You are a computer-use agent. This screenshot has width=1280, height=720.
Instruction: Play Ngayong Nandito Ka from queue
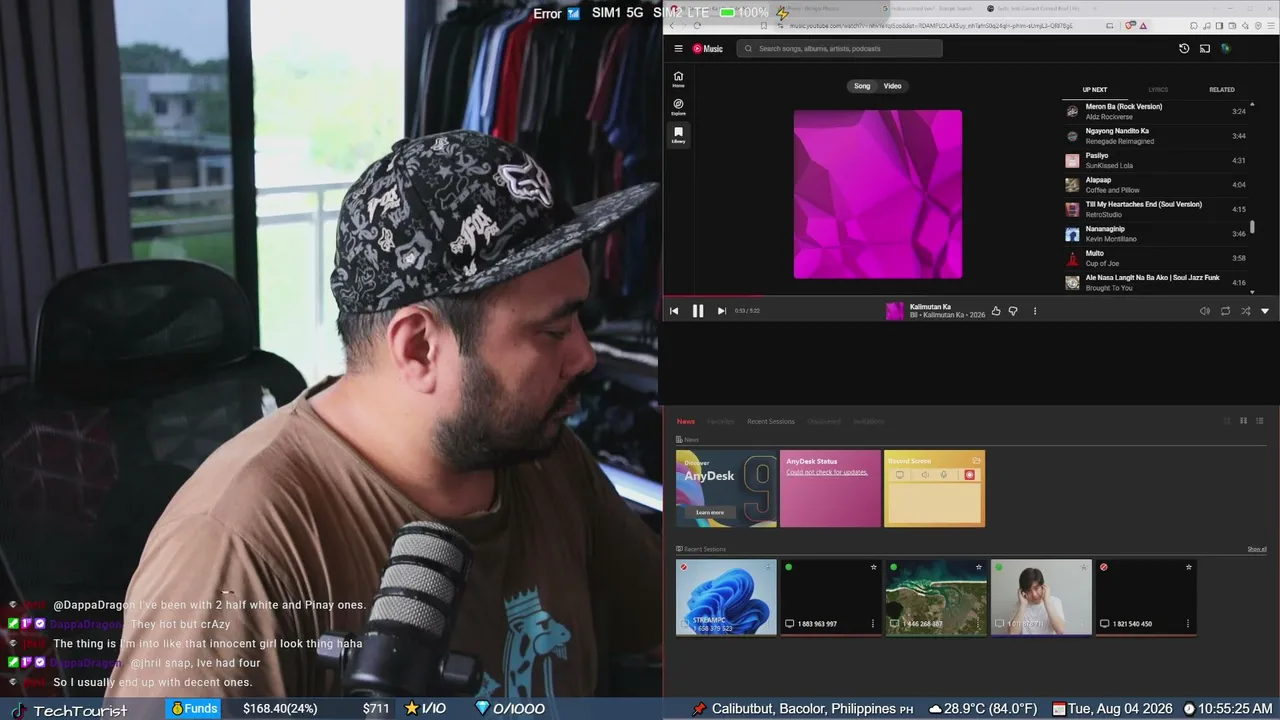[1155, 136]
